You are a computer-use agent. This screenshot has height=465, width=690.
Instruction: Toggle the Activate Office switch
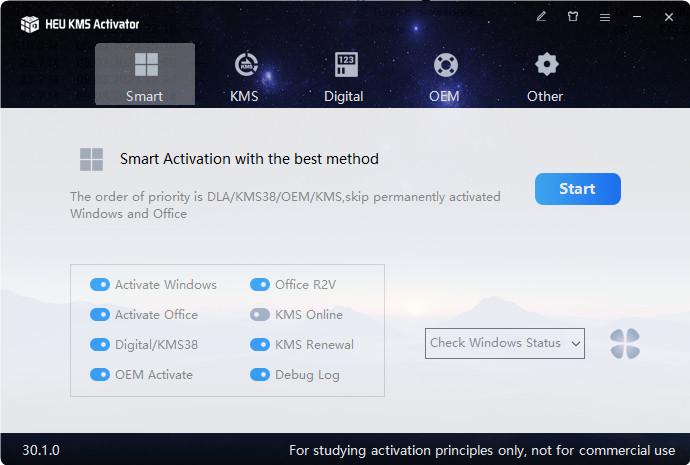pos(100,315)
